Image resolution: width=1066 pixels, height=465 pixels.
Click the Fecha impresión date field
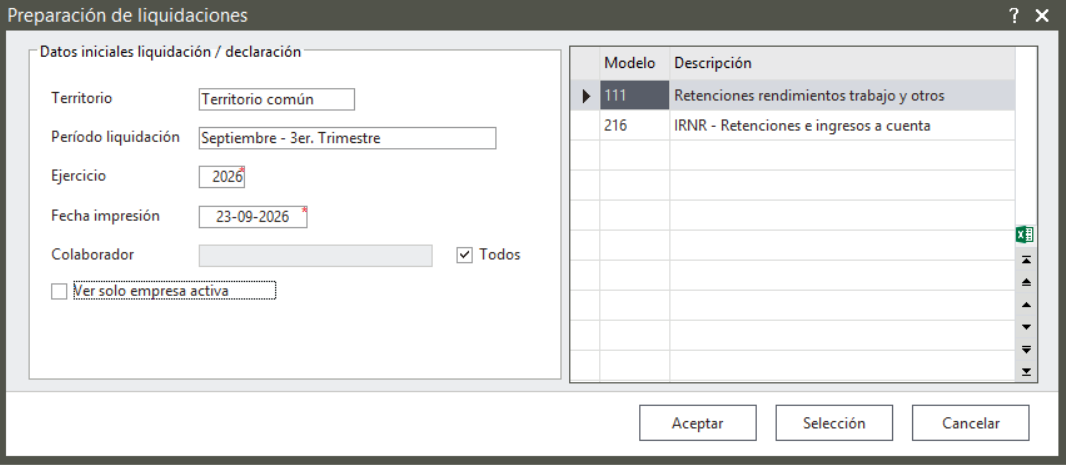pos(253,217)
